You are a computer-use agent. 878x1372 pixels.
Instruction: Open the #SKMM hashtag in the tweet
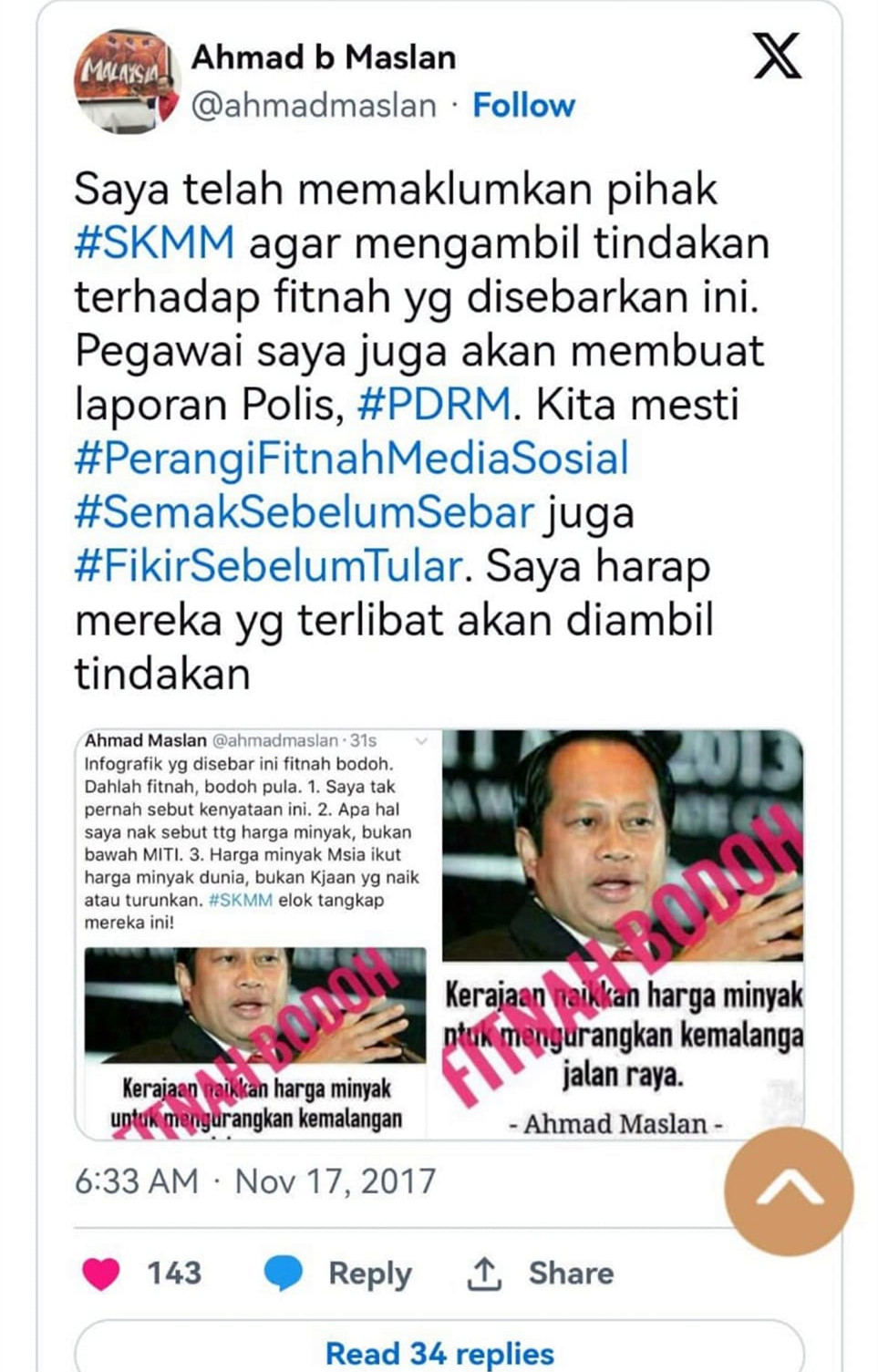point(154,243)
